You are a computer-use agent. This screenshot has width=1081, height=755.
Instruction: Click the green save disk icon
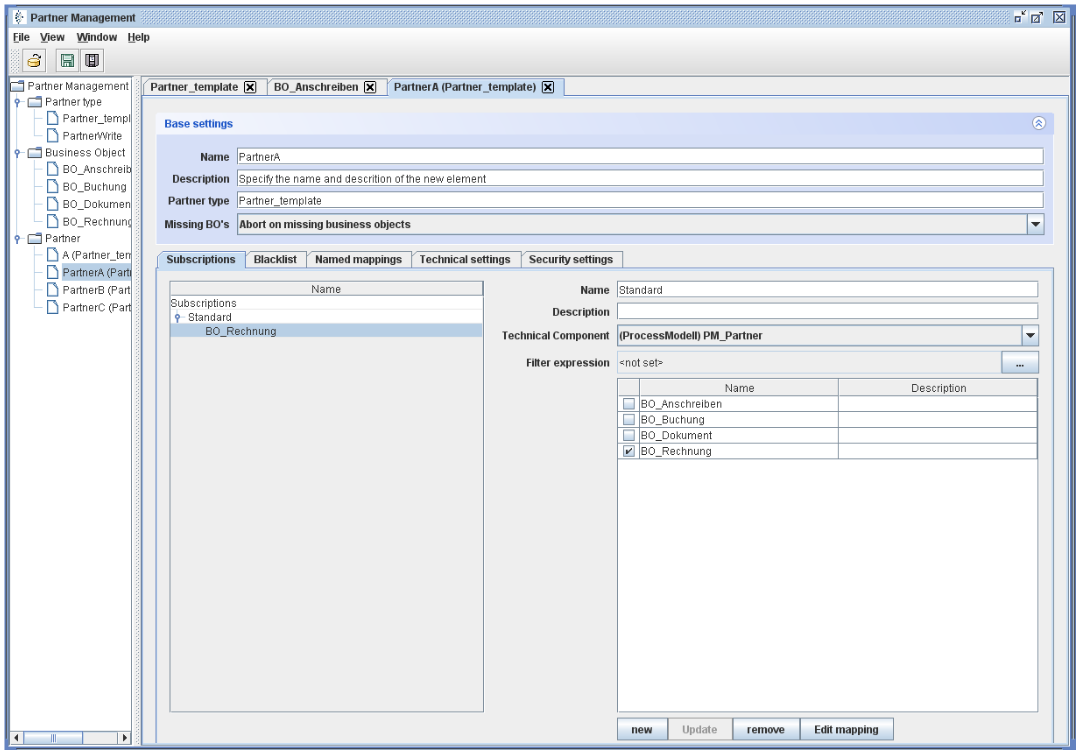point(67,61)
